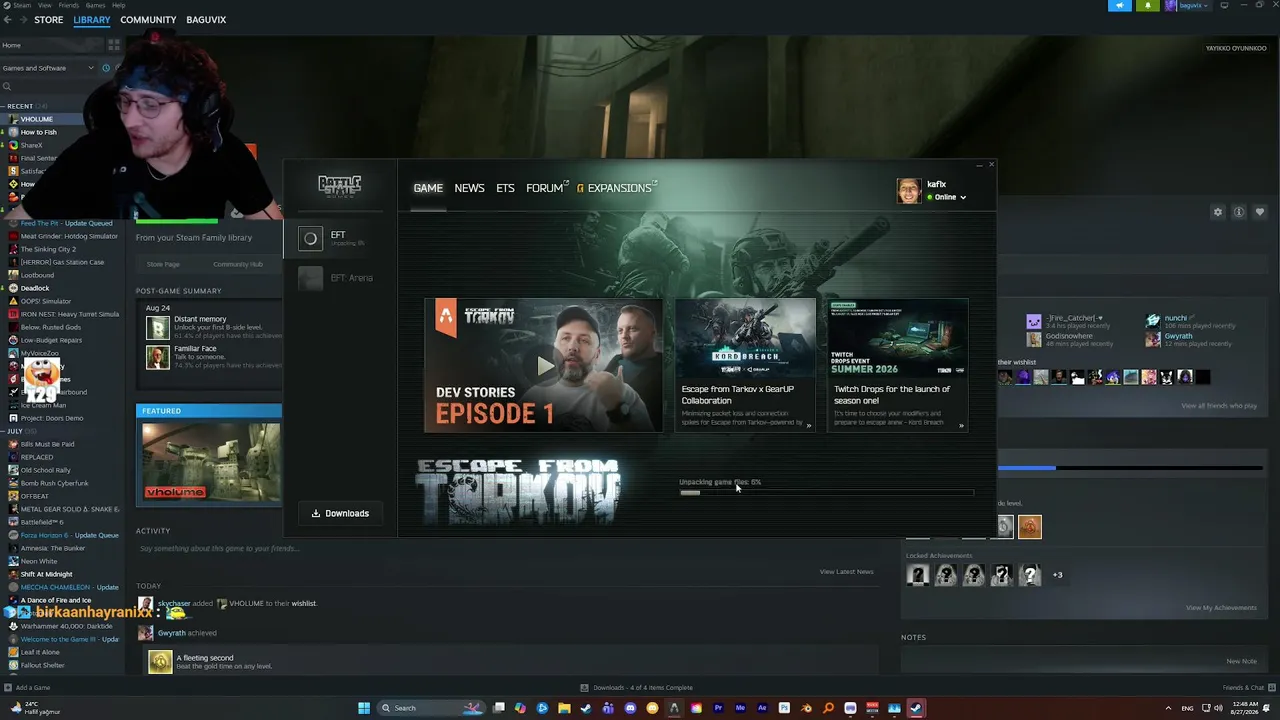Open the ETS tab in launcher
The image size is (1280, 720).
click(505, 188)
